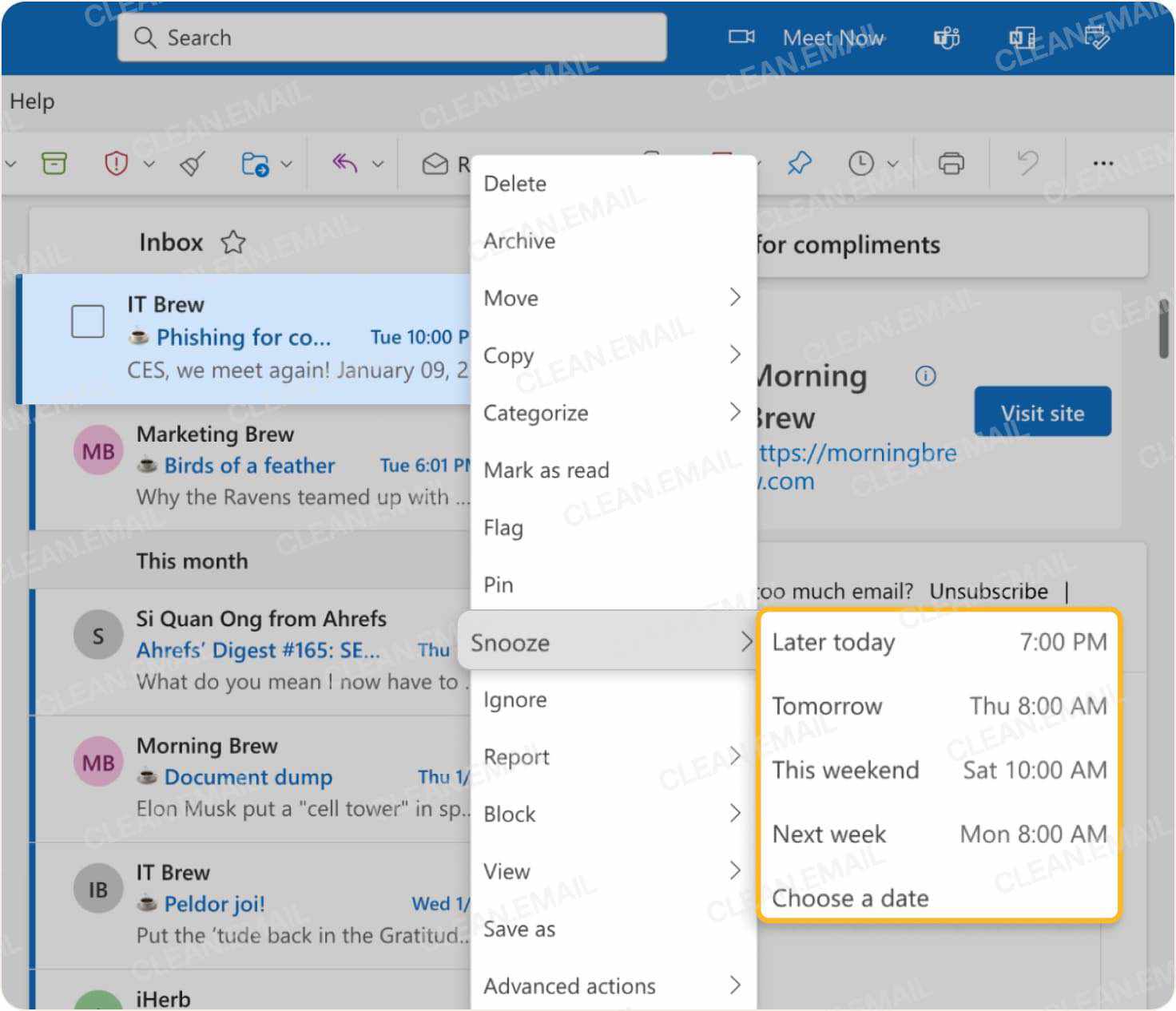
Task: Archive the message using the toolbar icon
Action: point(54,163)
